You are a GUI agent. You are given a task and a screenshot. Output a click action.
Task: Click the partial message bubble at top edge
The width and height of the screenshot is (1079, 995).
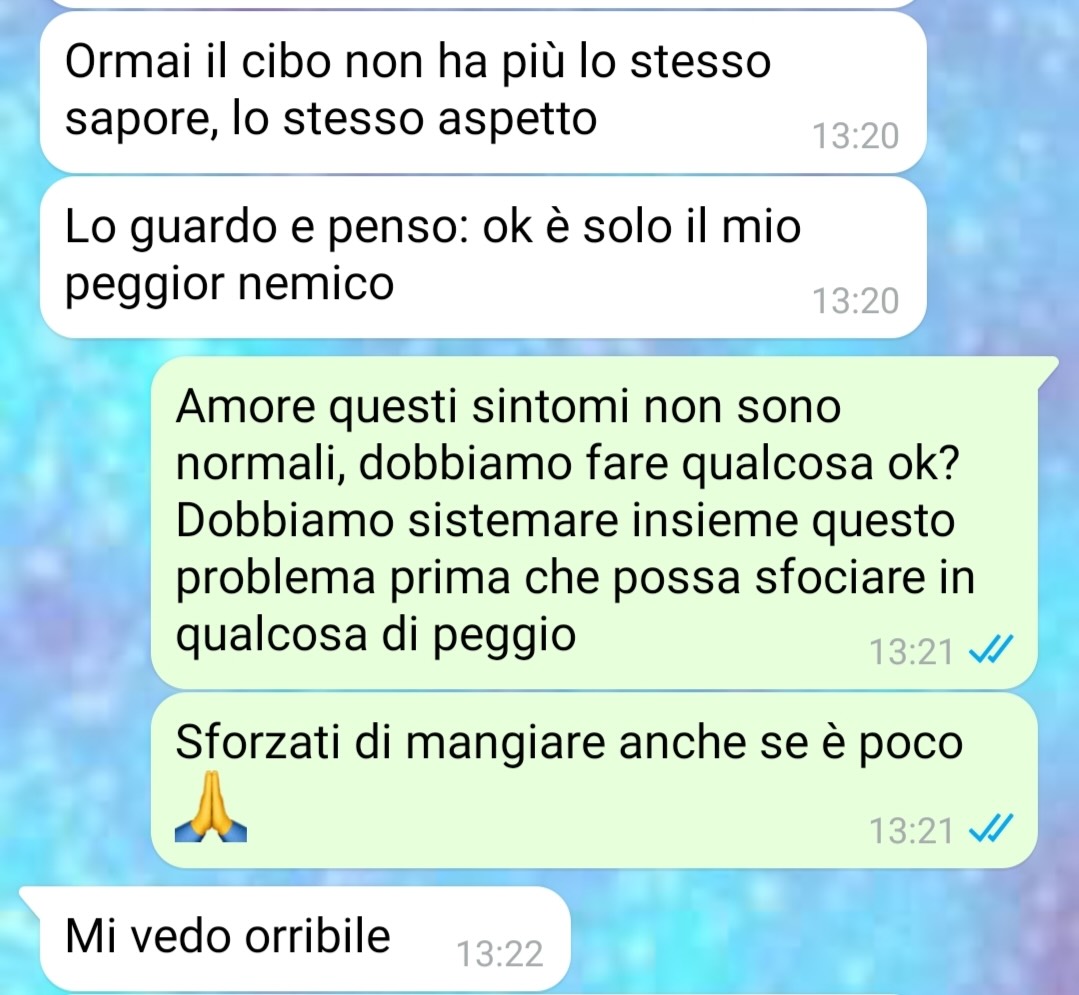[x=483, y=3]
